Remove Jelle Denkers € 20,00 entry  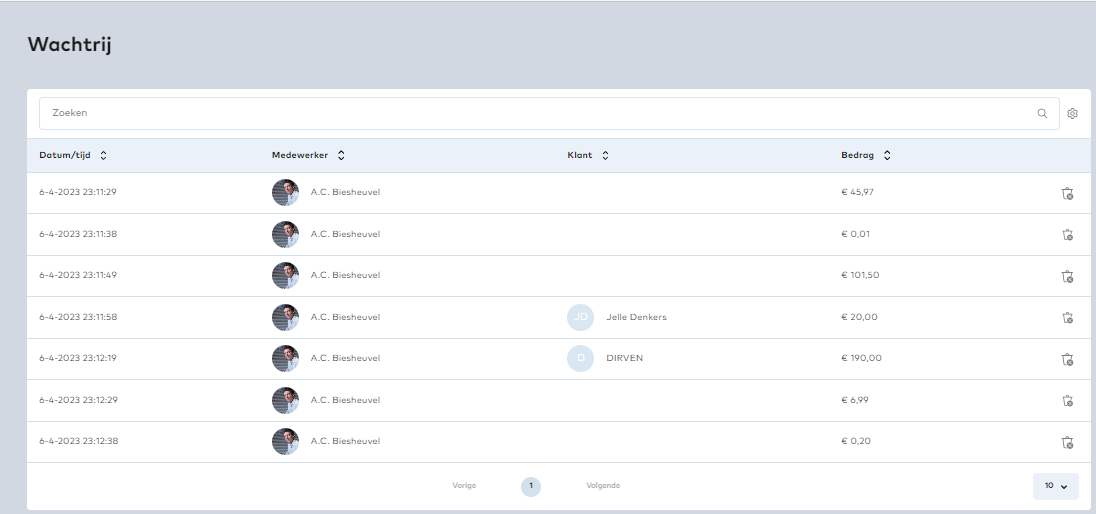(1067, 318)
